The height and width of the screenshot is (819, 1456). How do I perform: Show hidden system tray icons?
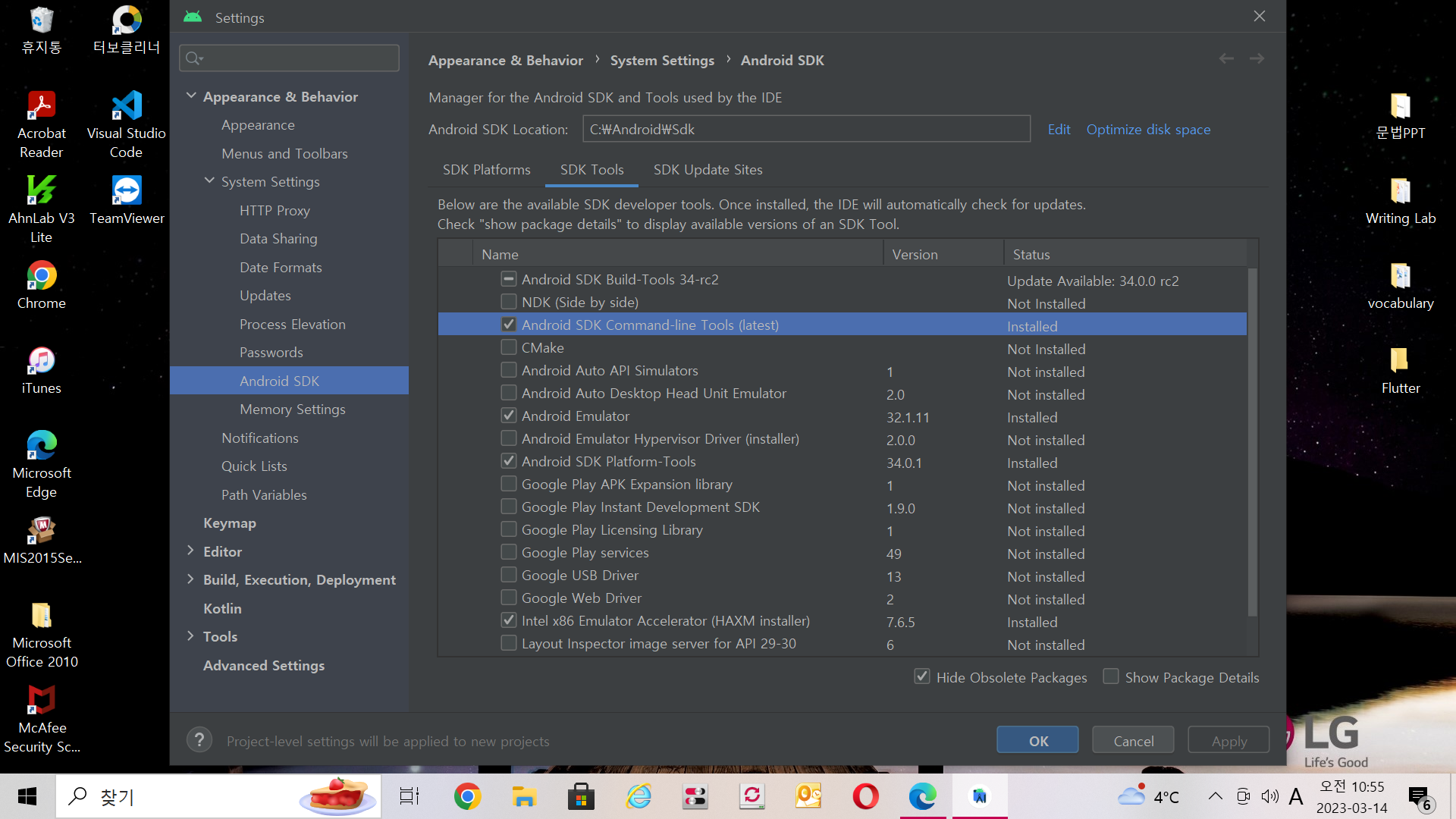tap(1215, 796)
